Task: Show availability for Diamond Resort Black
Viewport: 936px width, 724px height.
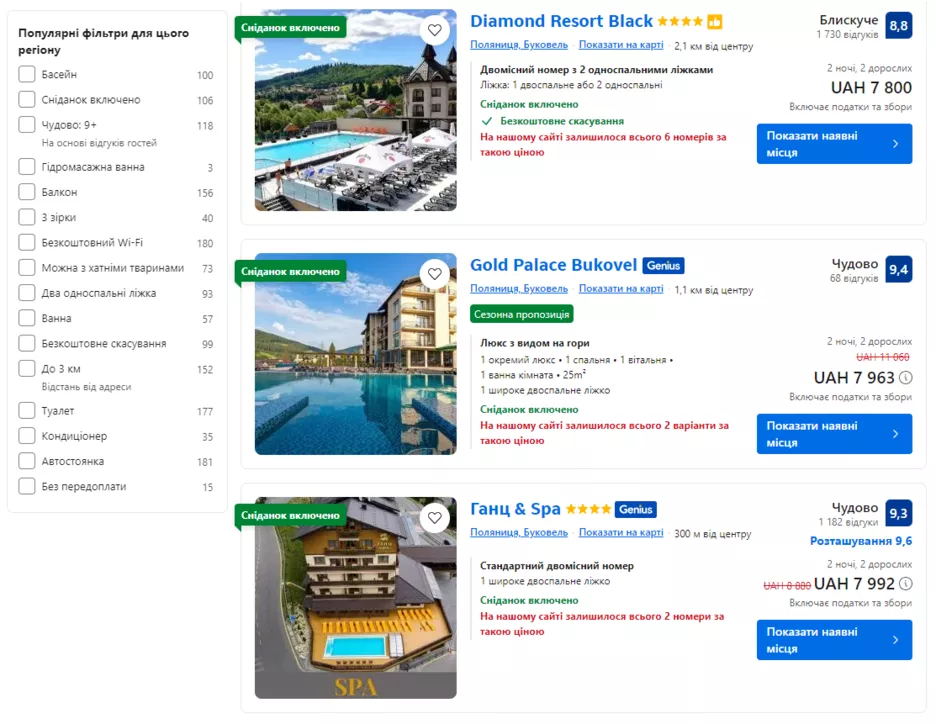Action: tap(834, 144)
